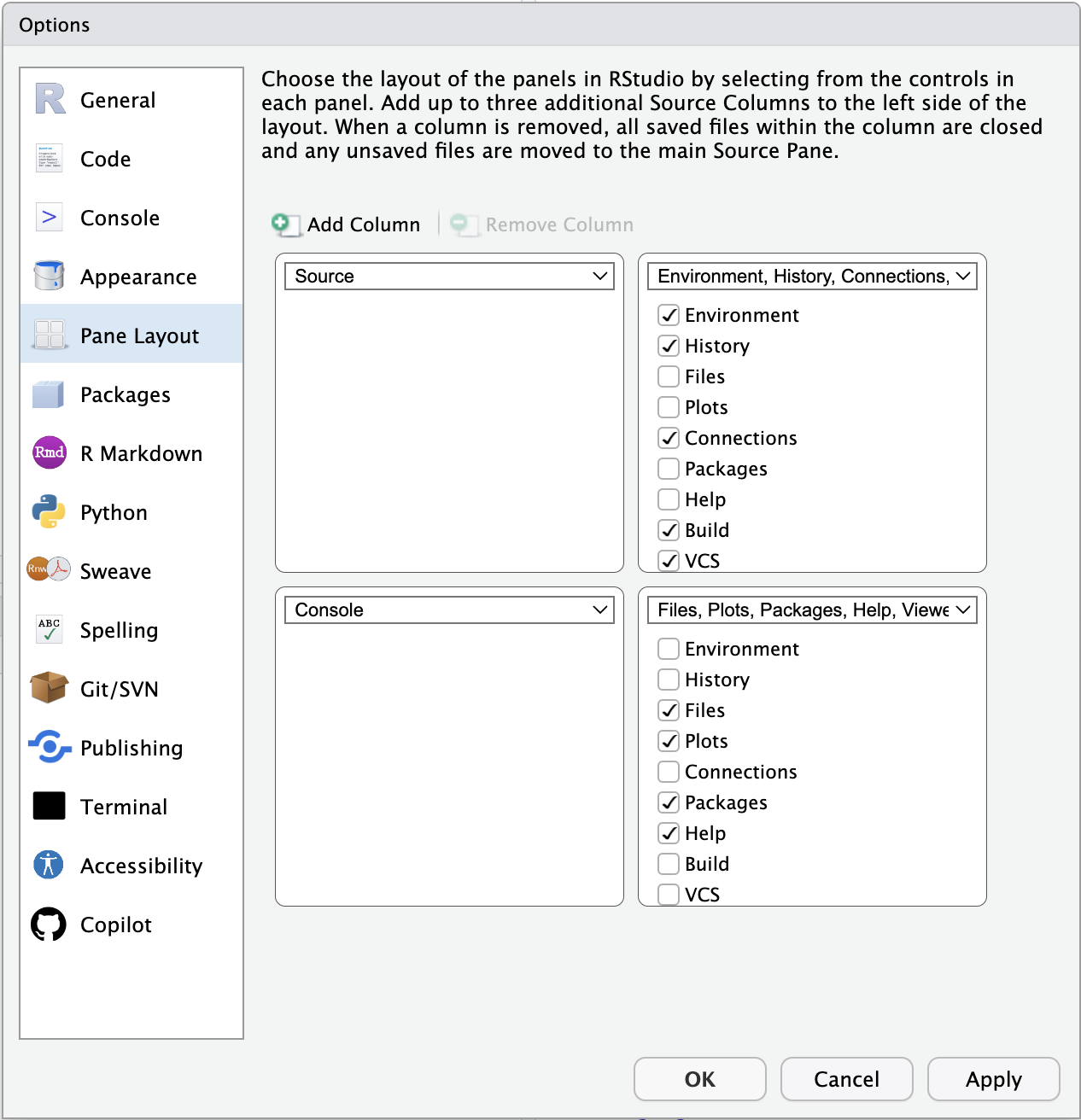Open the Sweave options category
The width and height of the screenshot is (1081, 1120).
pos(131,570)
